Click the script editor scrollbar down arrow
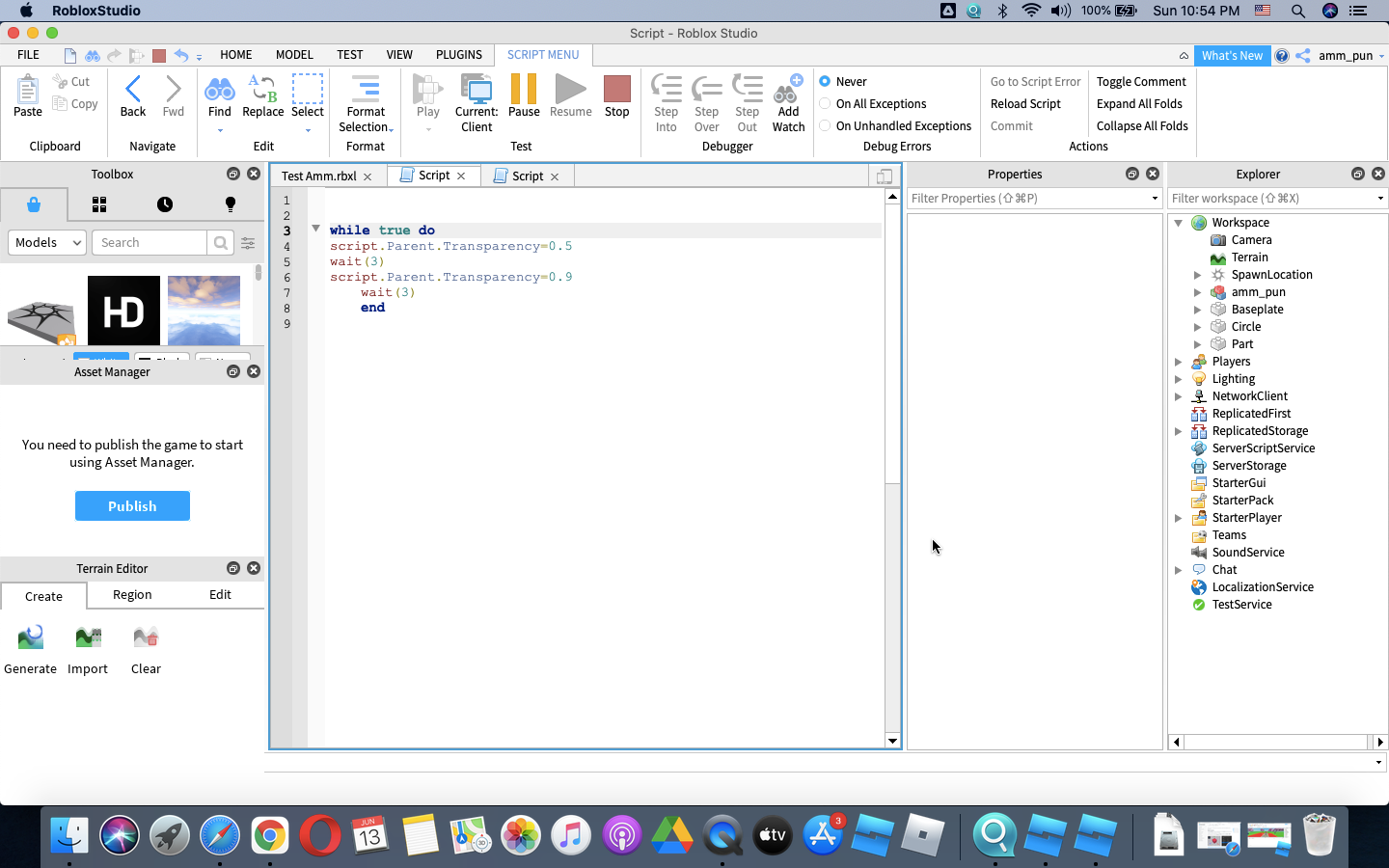Screen dimensions: 1389x868 click(892, 741)
